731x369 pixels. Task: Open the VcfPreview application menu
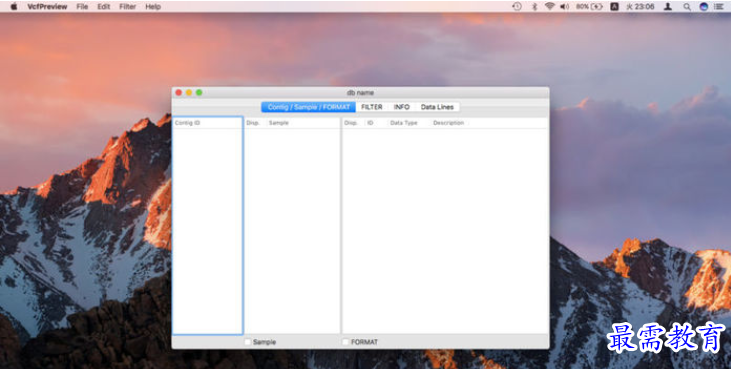click(47, 7)
